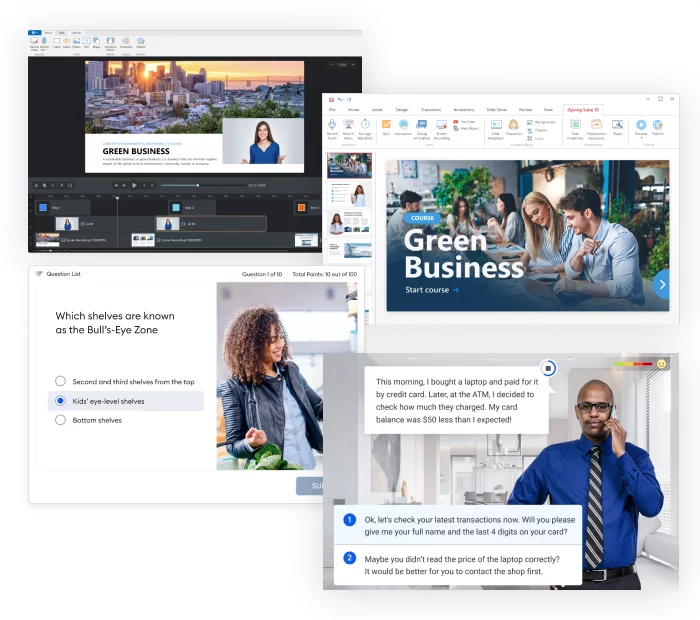Click the Text icon in the video editor toolbar
The width and height of the screenshot is (700, 620).
pos(87,42)
